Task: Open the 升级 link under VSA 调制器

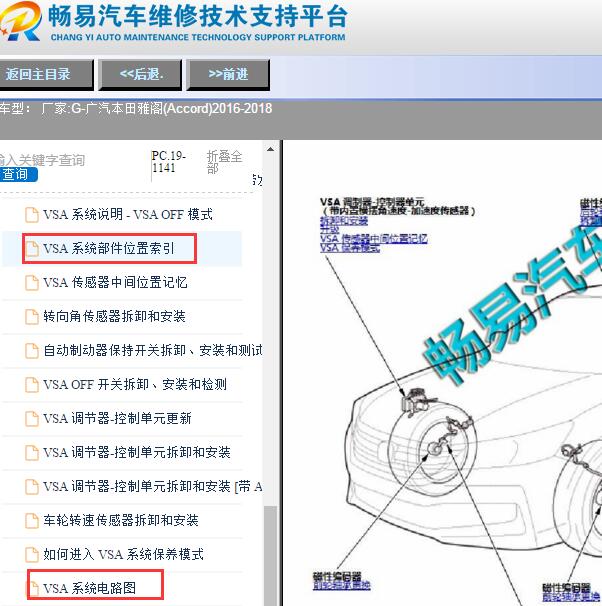Action: point(329,230)
